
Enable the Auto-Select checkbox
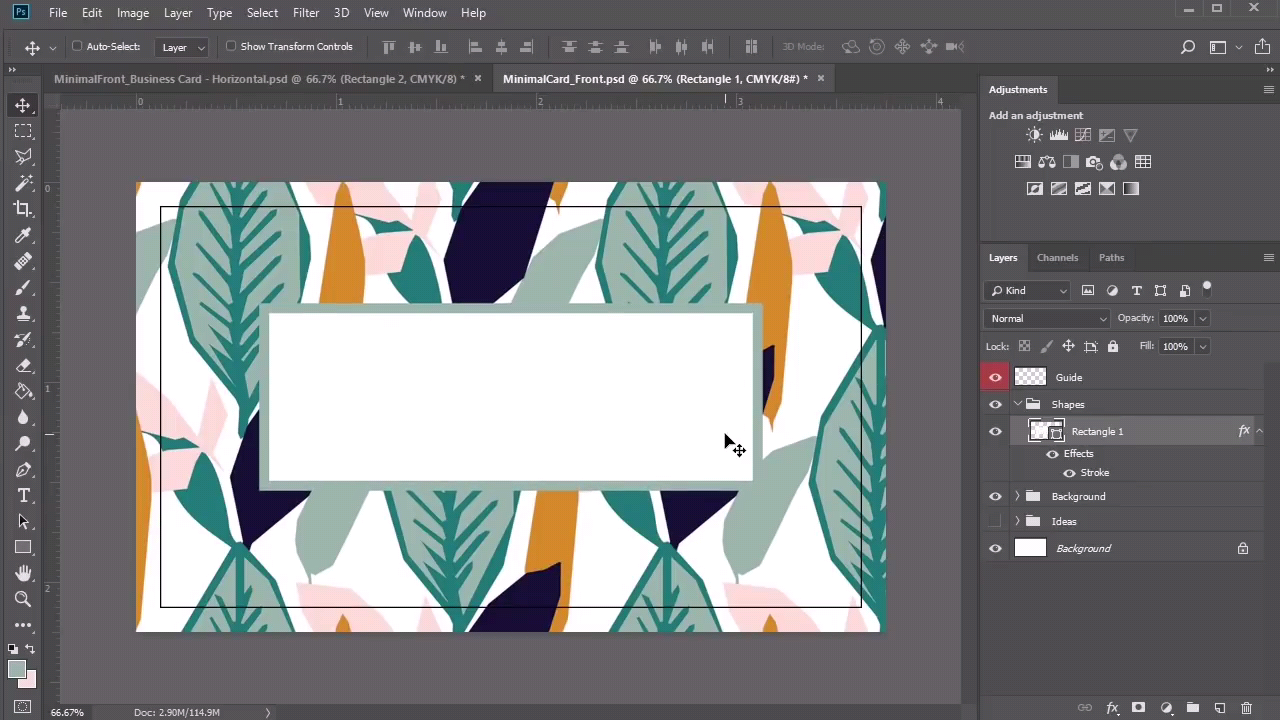click(77, 46)
